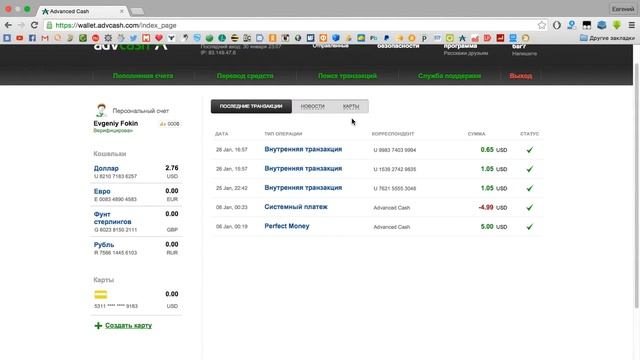Image resolution: width=640 pixels, height=360 pixels.
Task: Click the browser address bar URL
Action: tap(116, 25)
